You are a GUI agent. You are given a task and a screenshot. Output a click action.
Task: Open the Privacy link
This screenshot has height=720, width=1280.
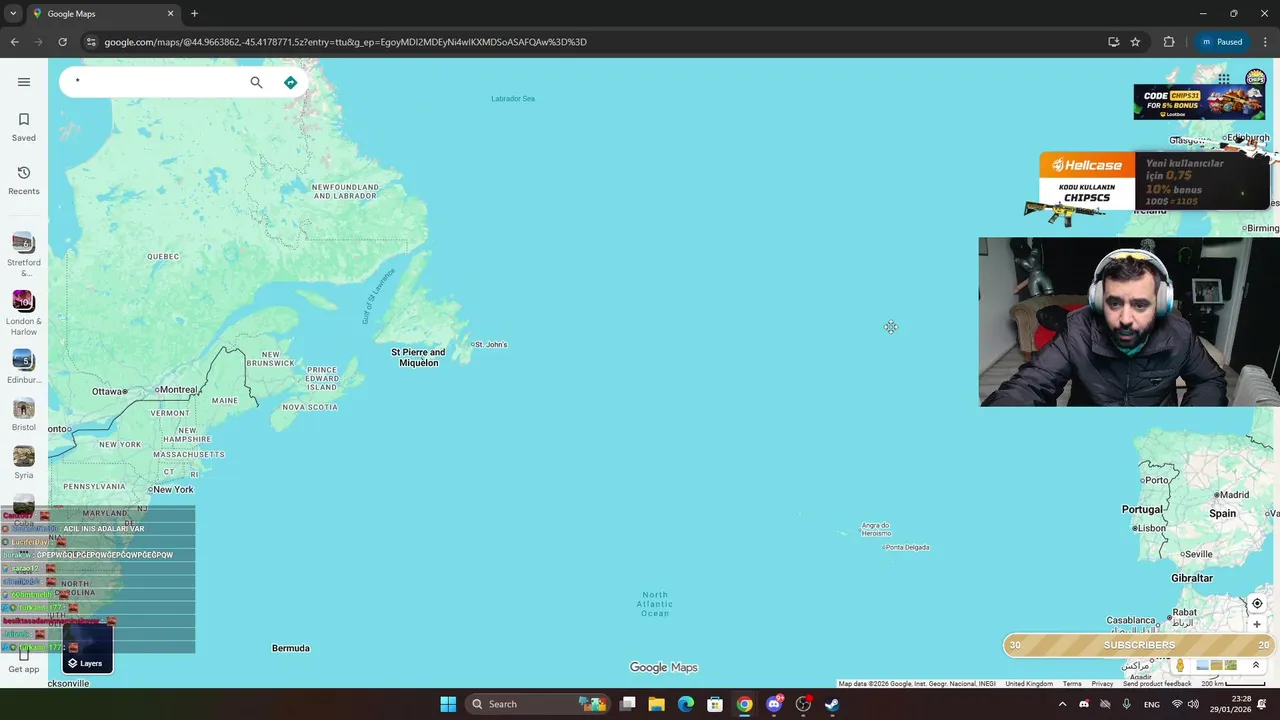[x=1102, y=684]
